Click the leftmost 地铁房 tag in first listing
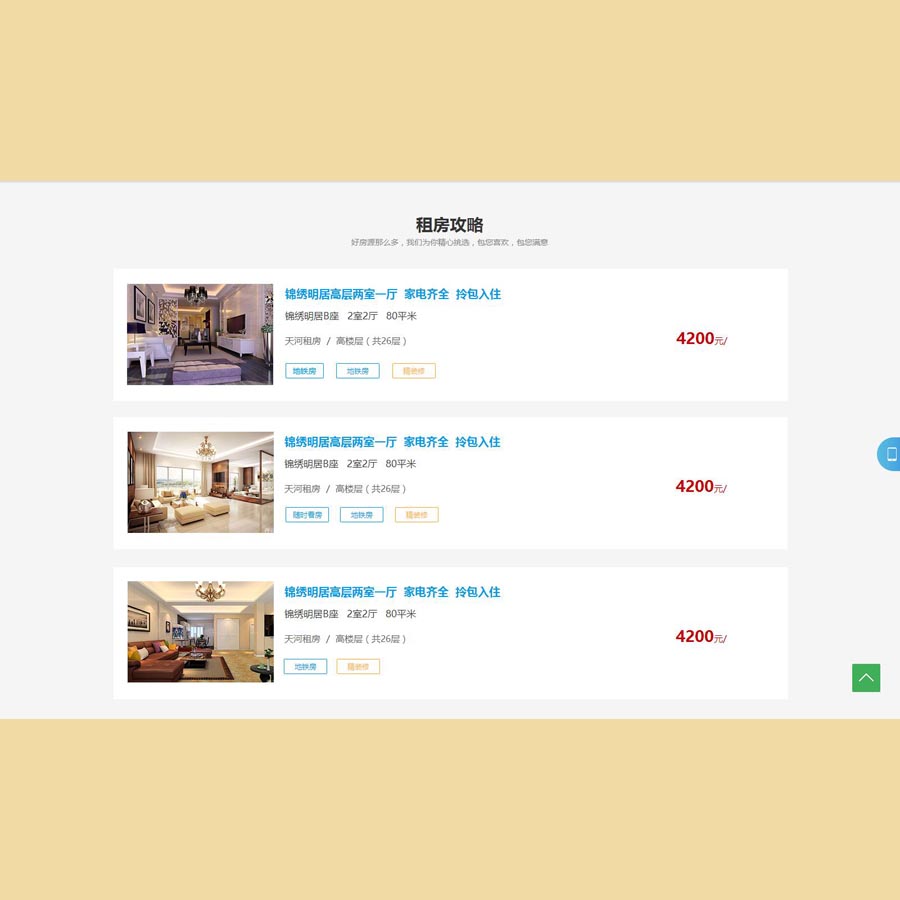This screenshot has height=900, width=900. [304, 371]
